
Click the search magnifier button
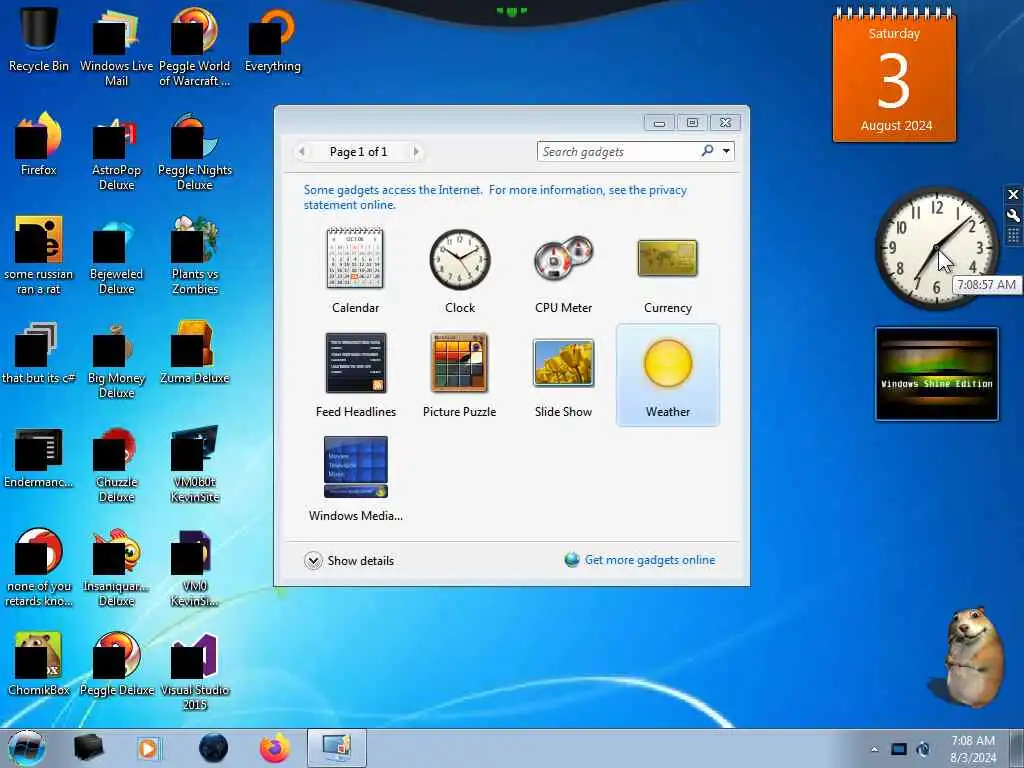[707, 151]
